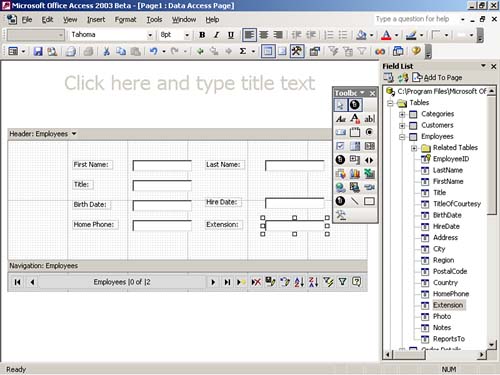Open the Properties sheet icon
Viewport: 500px width, 375px height.
pyautogui.click(x=314, y=51)
